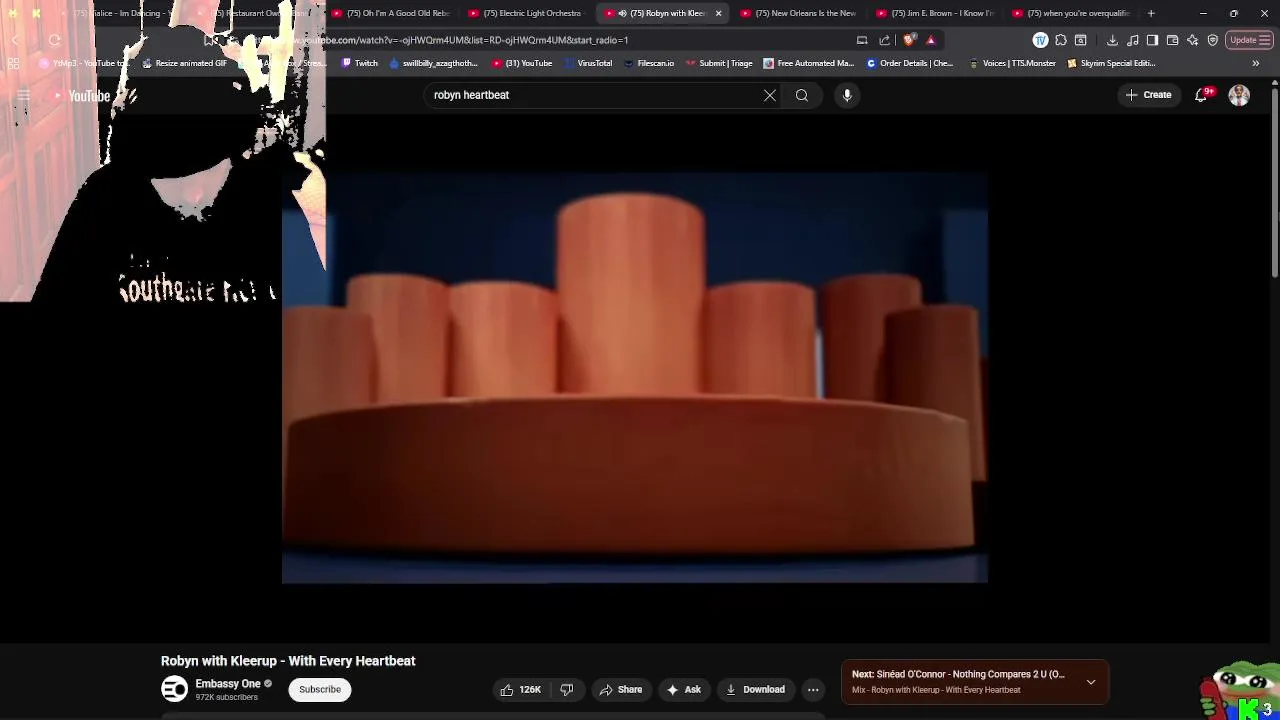Click the bookmark-page icon beside extensions
The height and width of the screenshot is (720, 1280).
(x=1081, y=40)
